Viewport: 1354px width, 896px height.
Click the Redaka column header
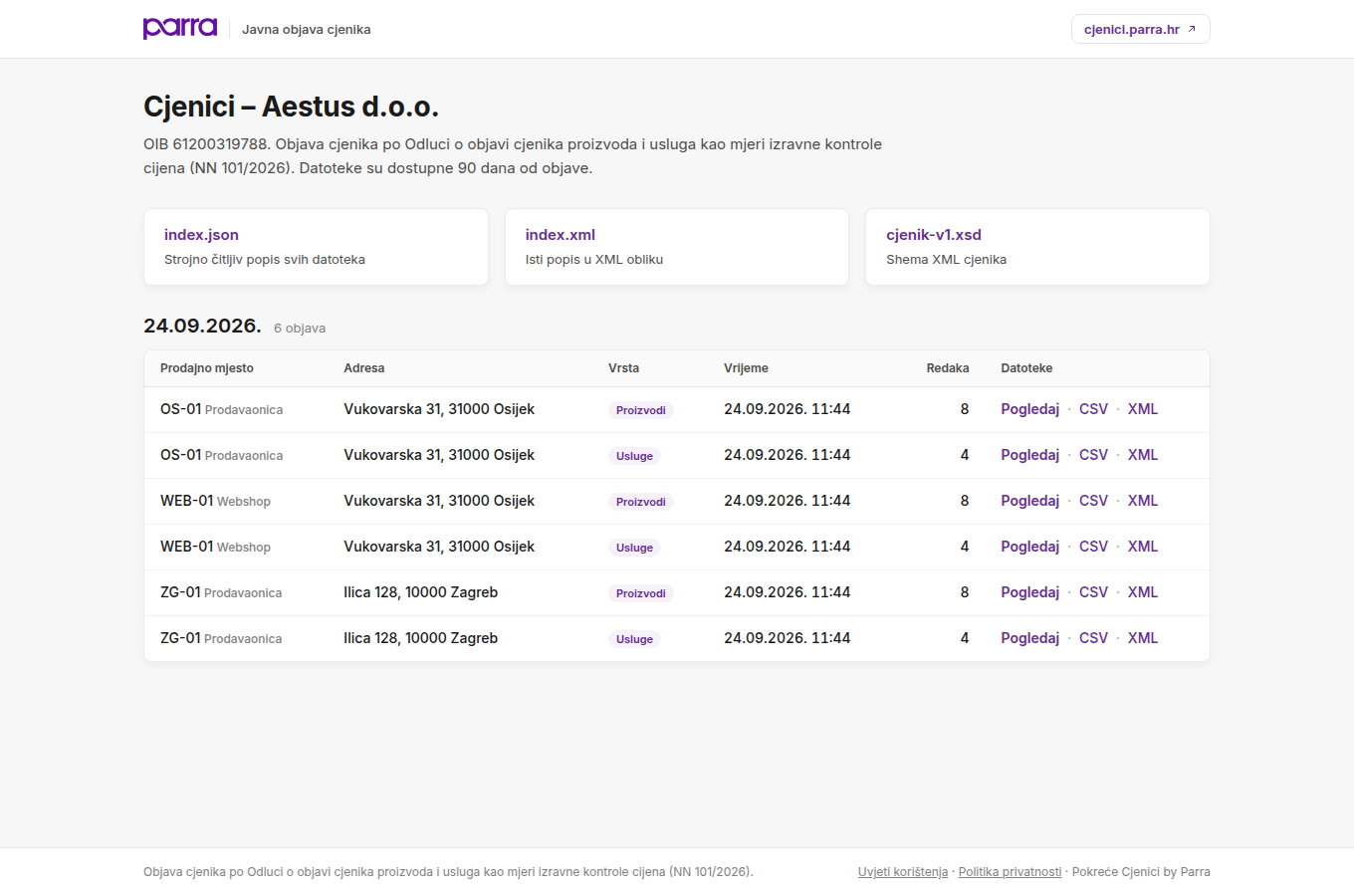(948, 368)
